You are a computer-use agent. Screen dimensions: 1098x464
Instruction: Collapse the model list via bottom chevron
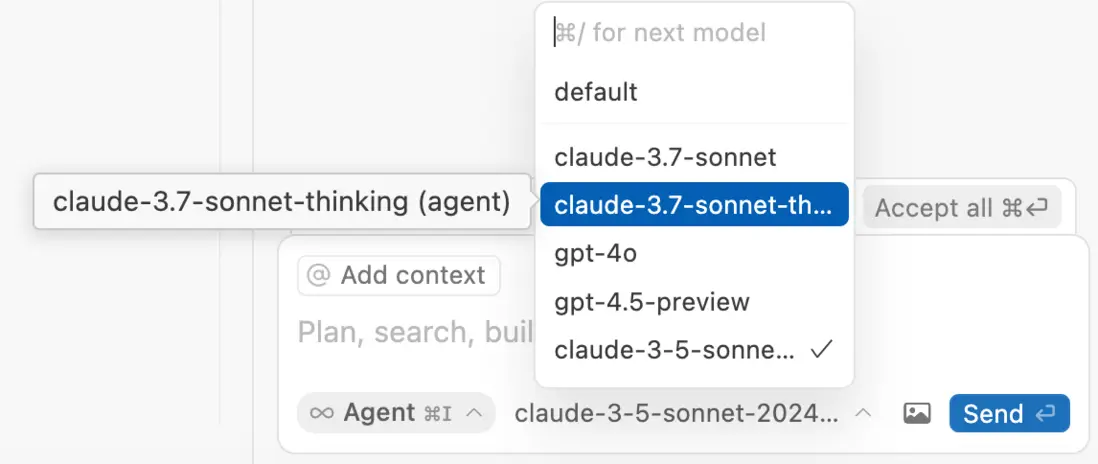[x=863, y=413]
